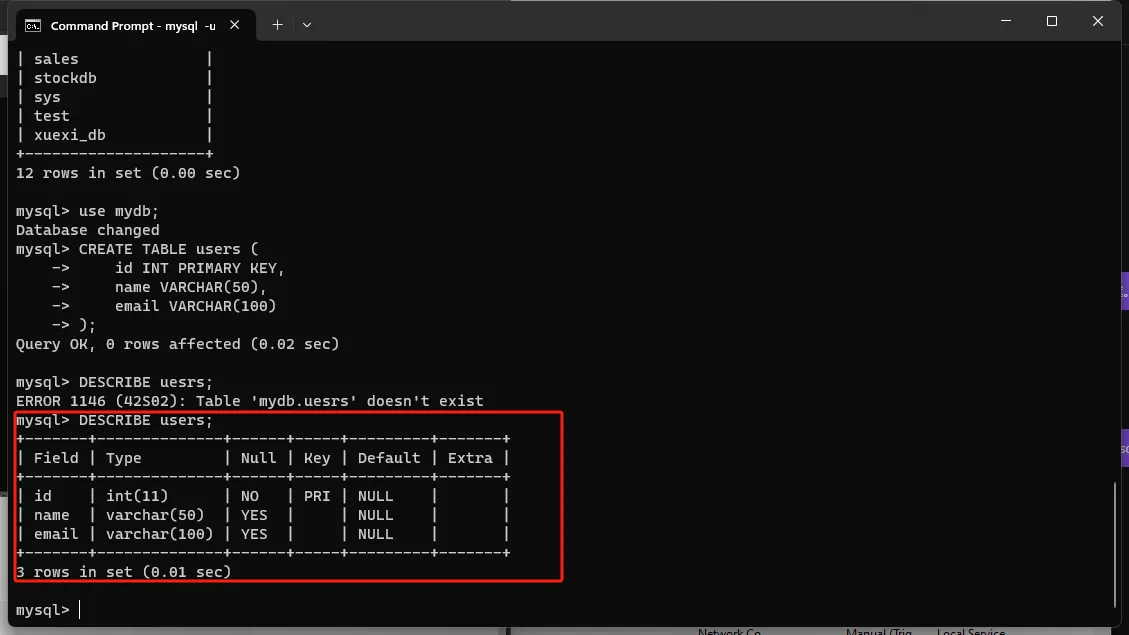Viewport: 1129px width, 635px height.
Task: Click the '3 rows in set' result line
Action: [x=123, y=572]
